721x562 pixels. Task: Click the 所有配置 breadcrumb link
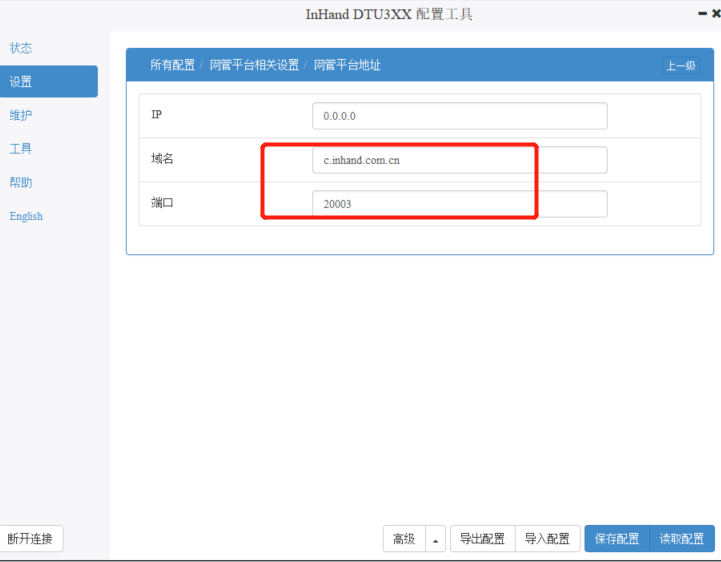(x=172, y=65)
